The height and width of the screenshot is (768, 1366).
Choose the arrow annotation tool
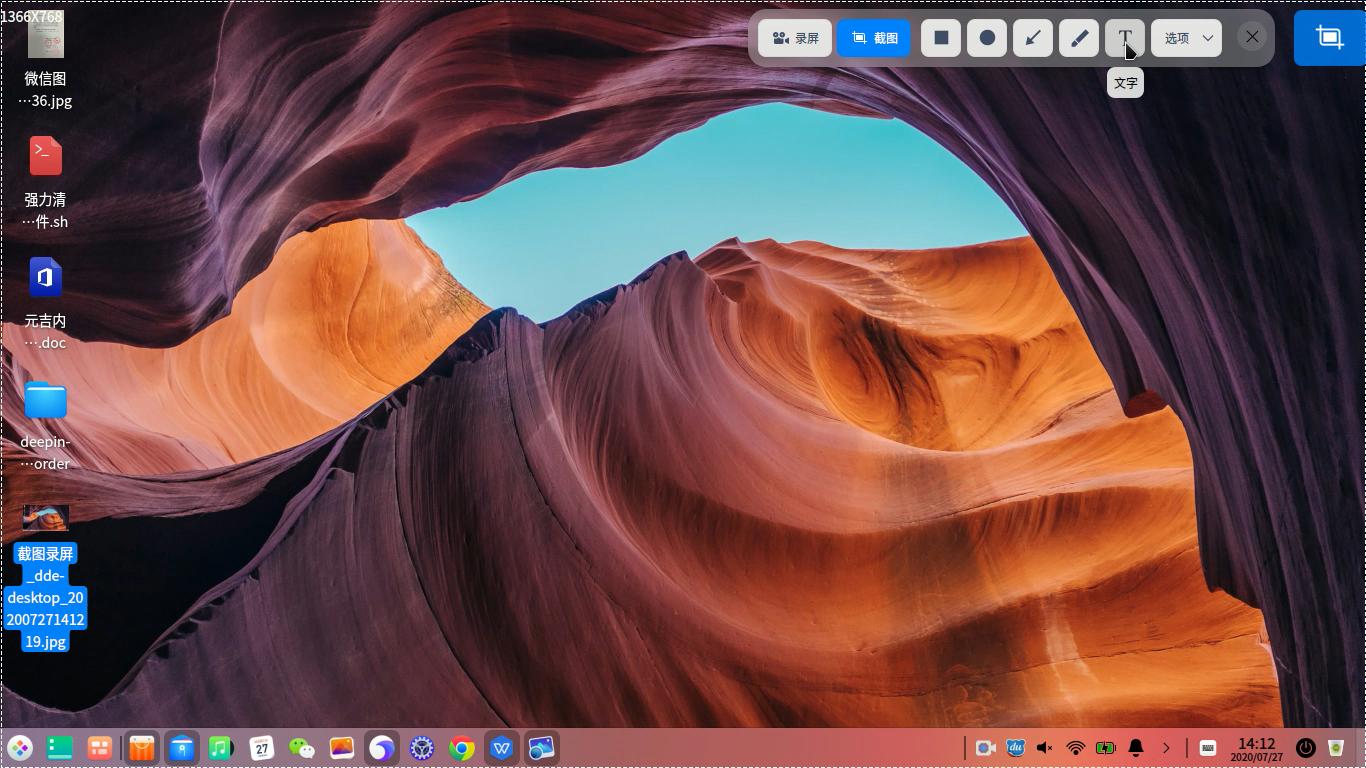[x=1033, y=38]
